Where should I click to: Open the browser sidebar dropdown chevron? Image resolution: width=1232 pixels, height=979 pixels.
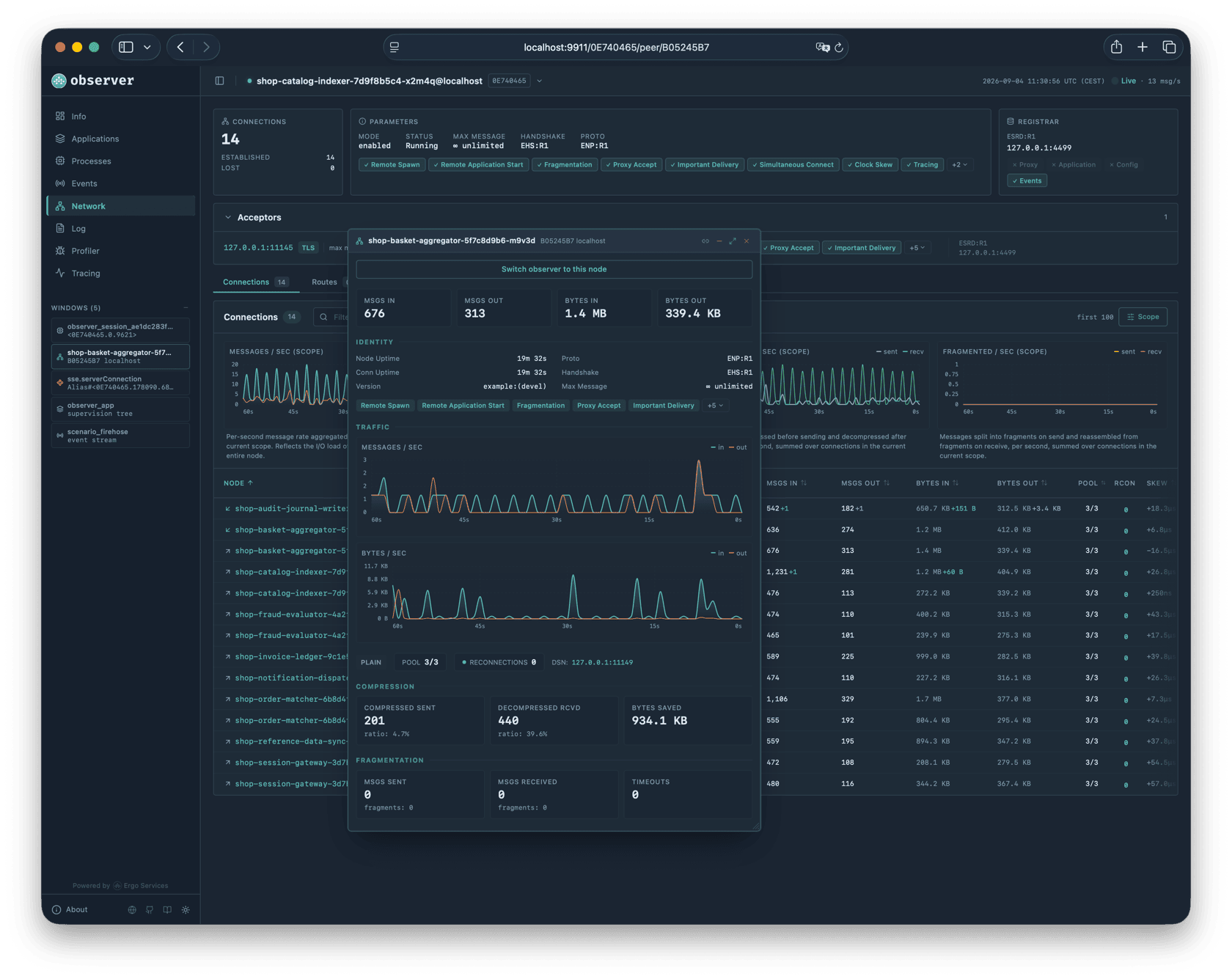147,47
